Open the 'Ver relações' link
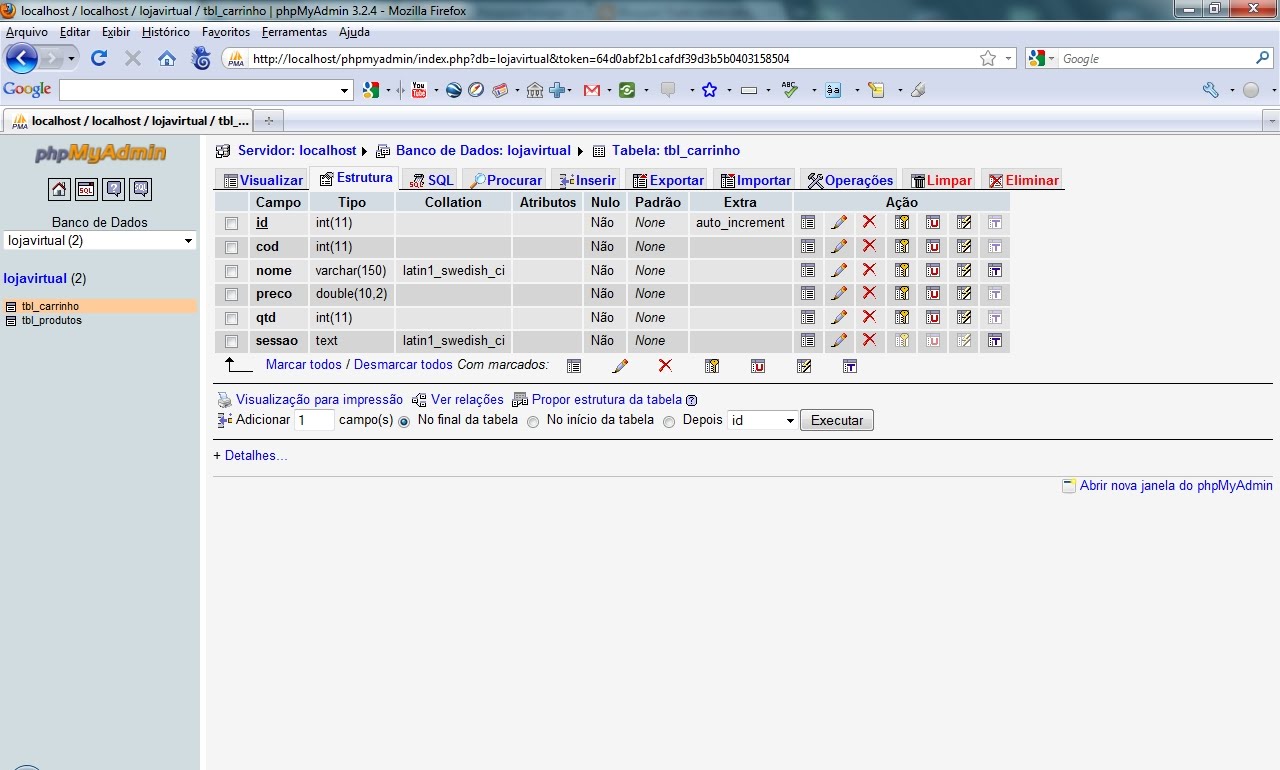 pos(467,399)
